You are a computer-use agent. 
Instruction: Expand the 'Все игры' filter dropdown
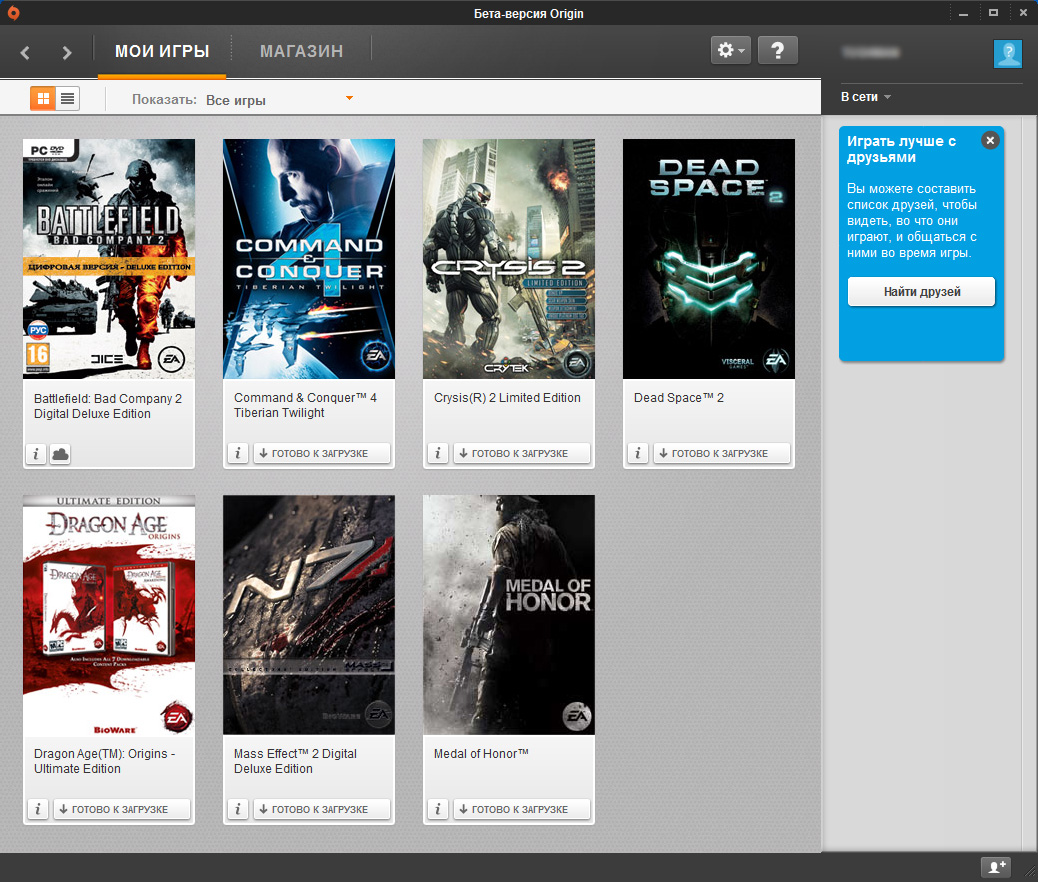pyautogui.click(x=279, y=100)
